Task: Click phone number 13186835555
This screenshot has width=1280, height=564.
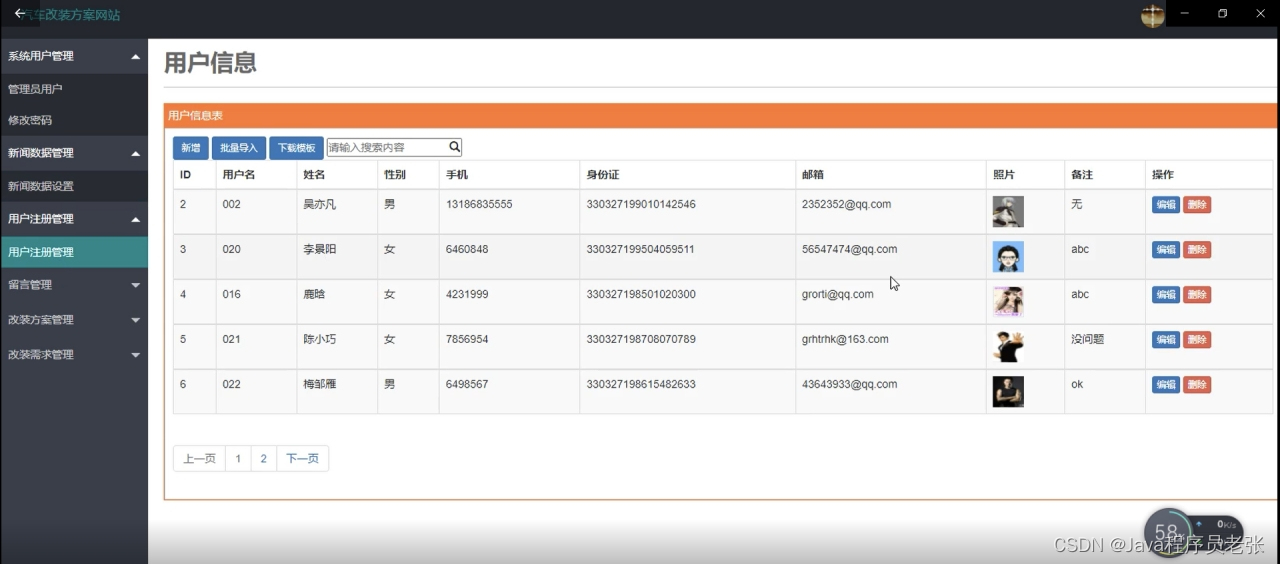Action: [x=479, y=204]
